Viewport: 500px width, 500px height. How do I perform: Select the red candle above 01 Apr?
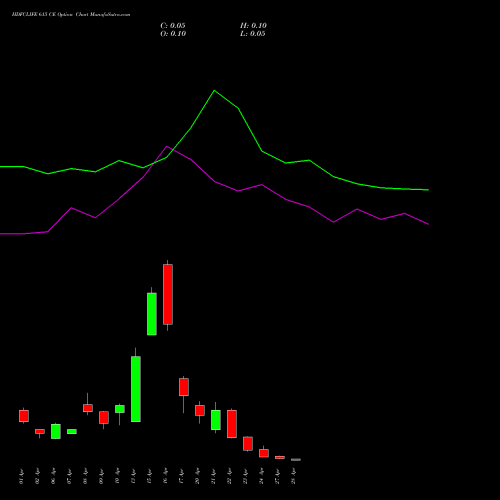(24, 416)
